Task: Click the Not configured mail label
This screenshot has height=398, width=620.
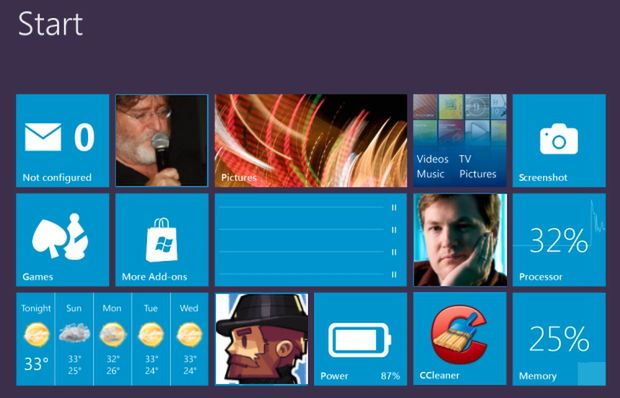Action: click(57, 178)
